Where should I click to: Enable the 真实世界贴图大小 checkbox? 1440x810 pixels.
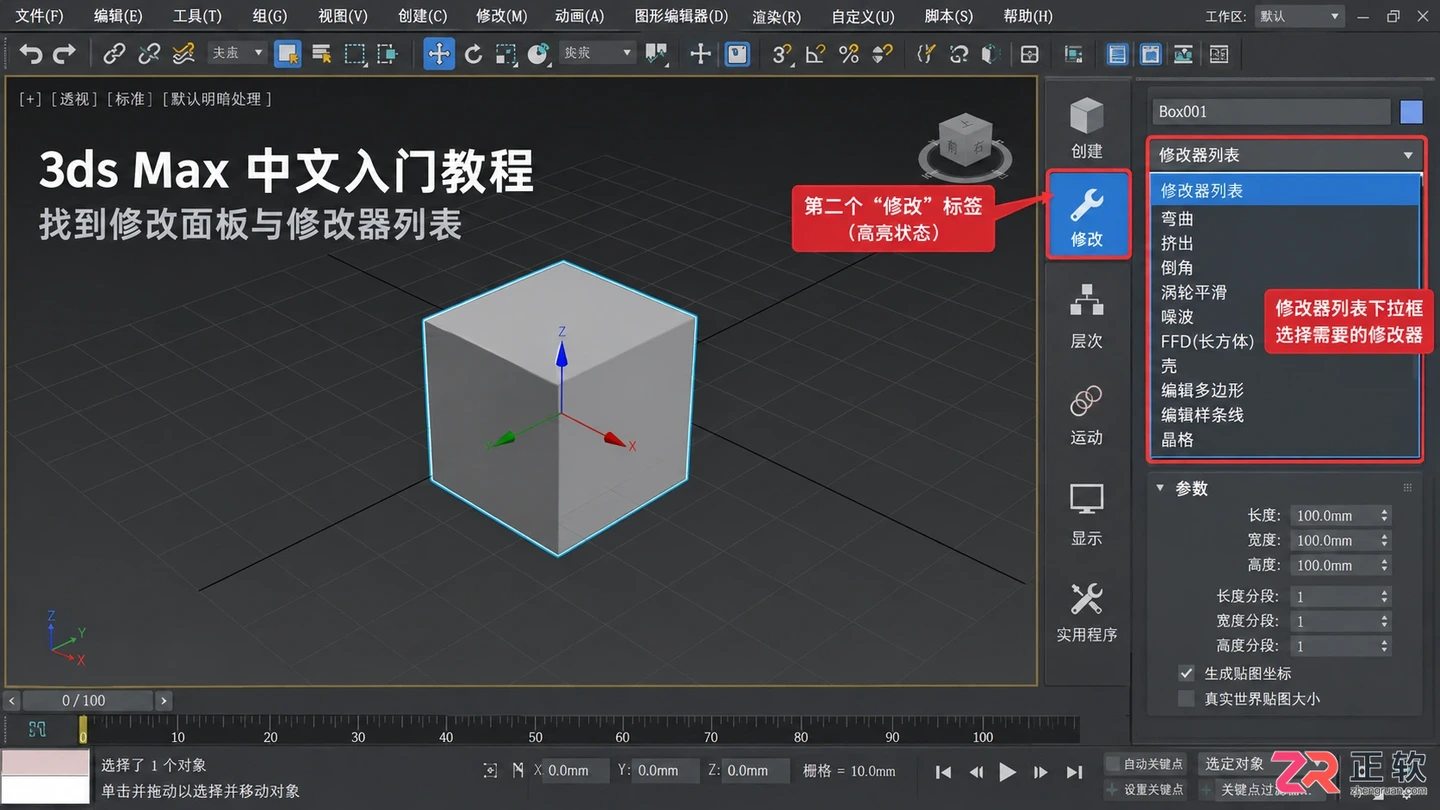click(1186, 699)
